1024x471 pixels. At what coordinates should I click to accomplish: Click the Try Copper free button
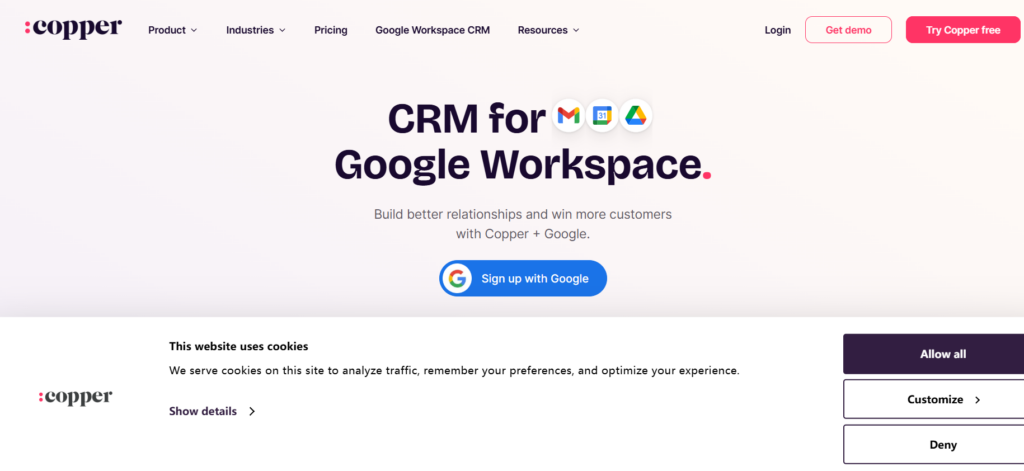(962, 30)
